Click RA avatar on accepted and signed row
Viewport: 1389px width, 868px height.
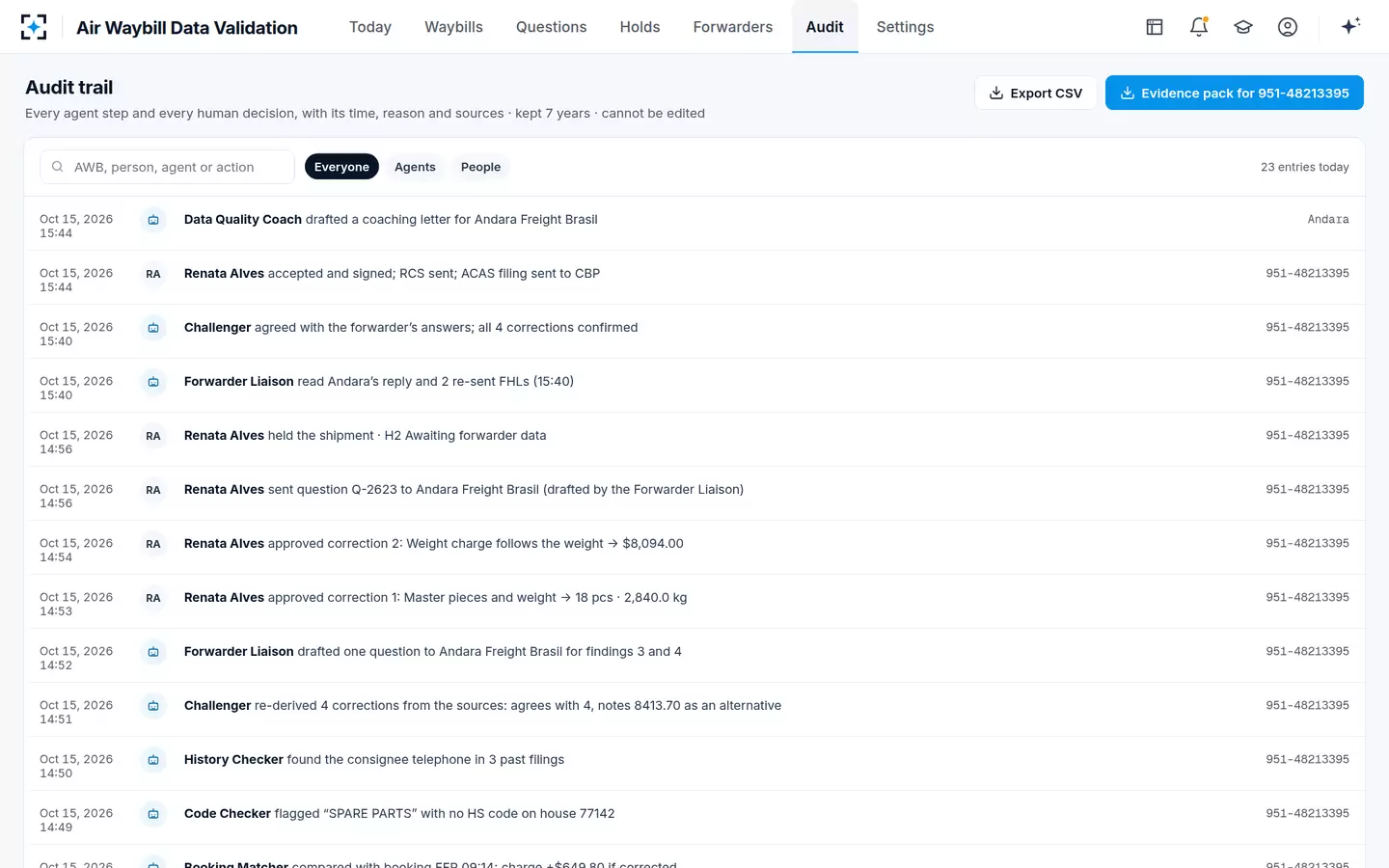153,274
